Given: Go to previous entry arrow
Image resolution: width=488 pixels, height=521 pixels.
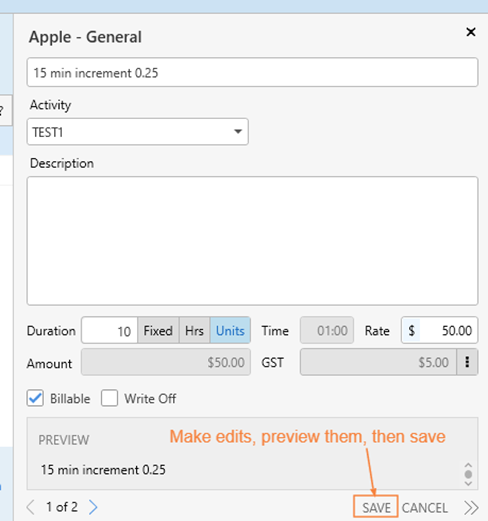Looking at the screenshot, I should coord(30,507).
